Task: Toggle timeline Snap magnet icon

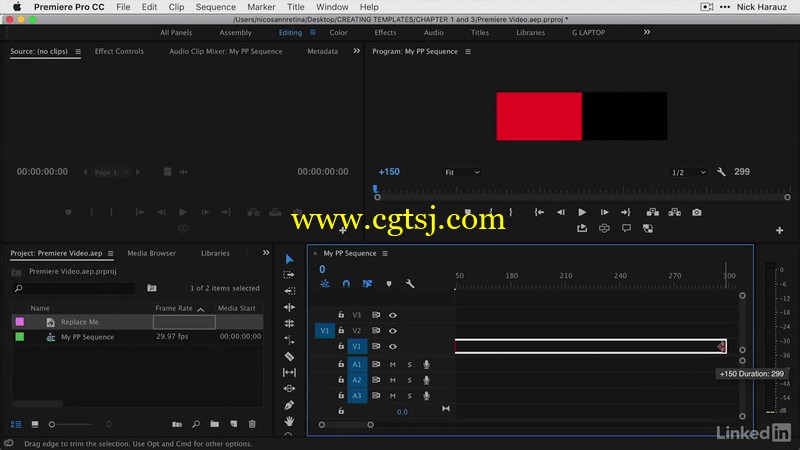Action: coord(346,284)
